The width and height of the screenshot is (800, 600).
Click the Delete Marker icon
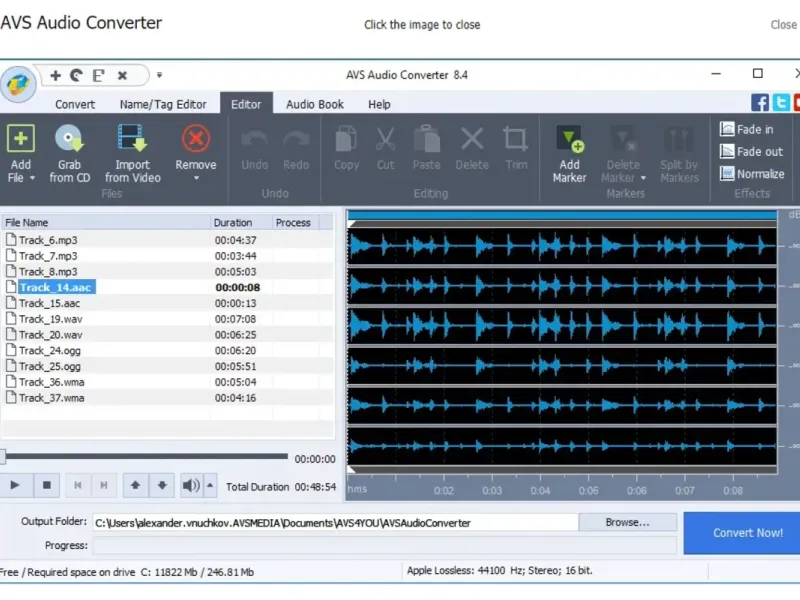tap(623, 139)
